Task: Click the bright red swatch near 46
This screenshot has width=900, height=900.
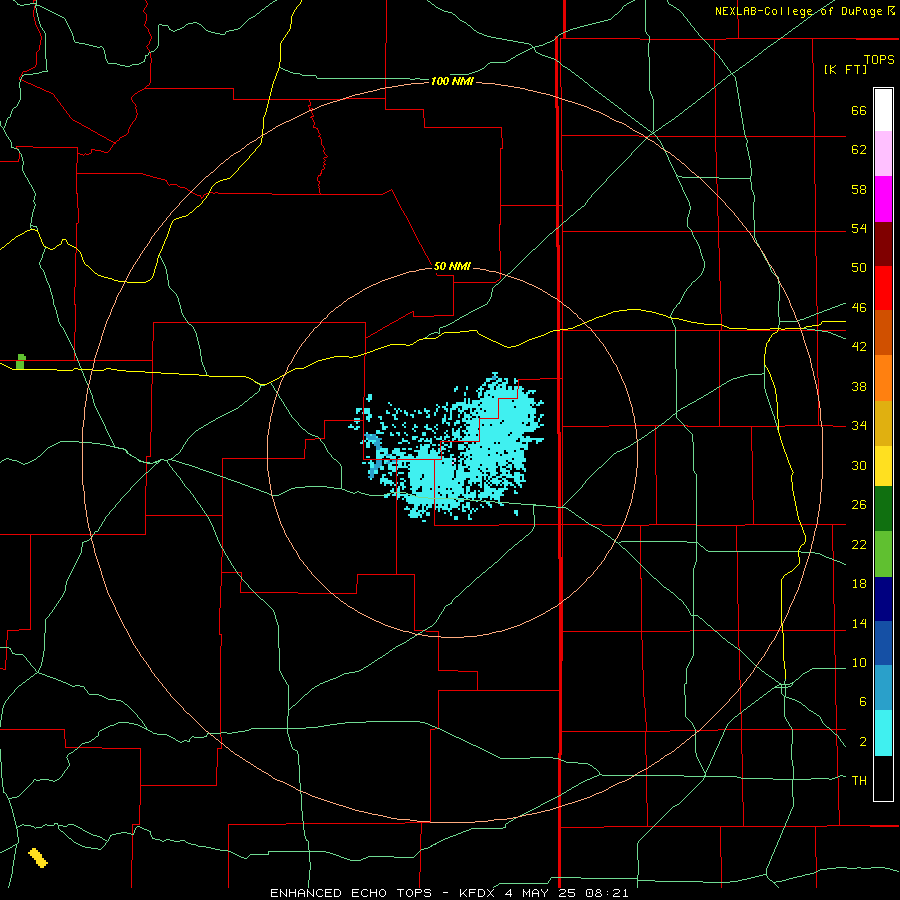Action: pyautogui.click(x=883, y=288)
